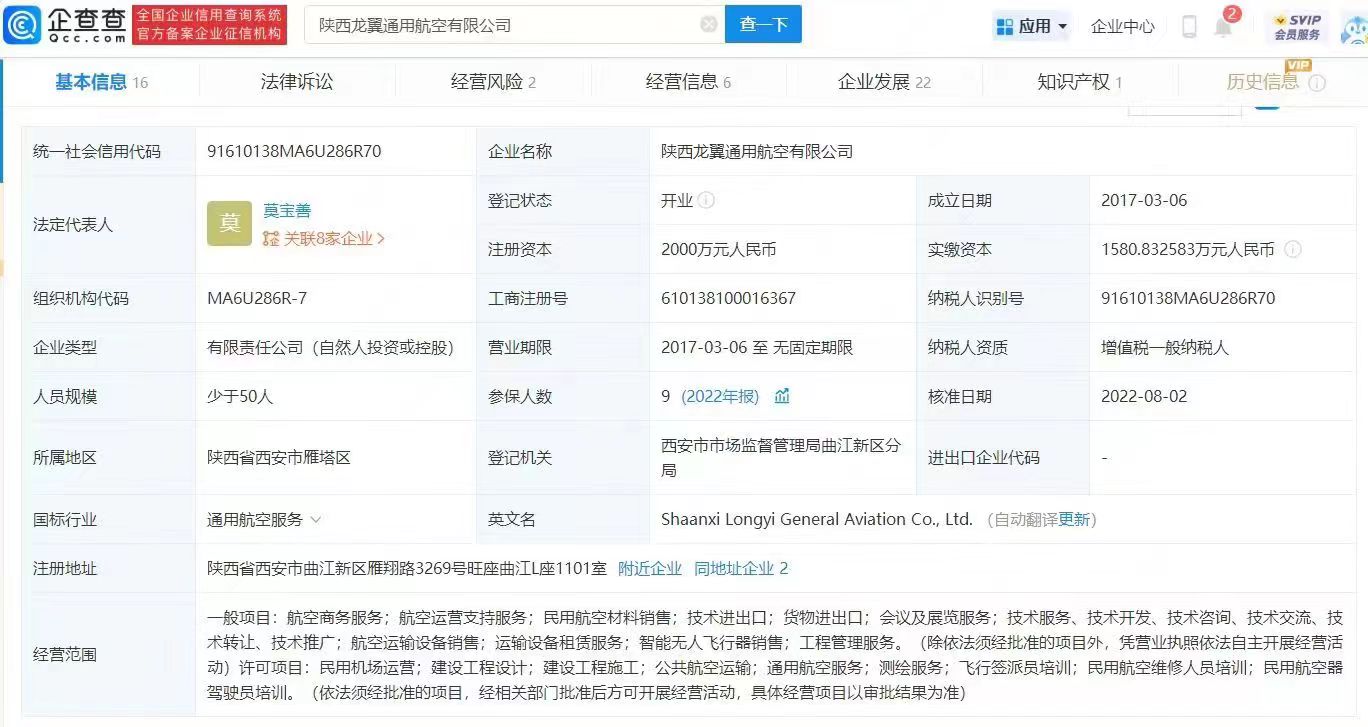
Task: Select credit code 91610138MA6U286R70 text
Action: 294,151
